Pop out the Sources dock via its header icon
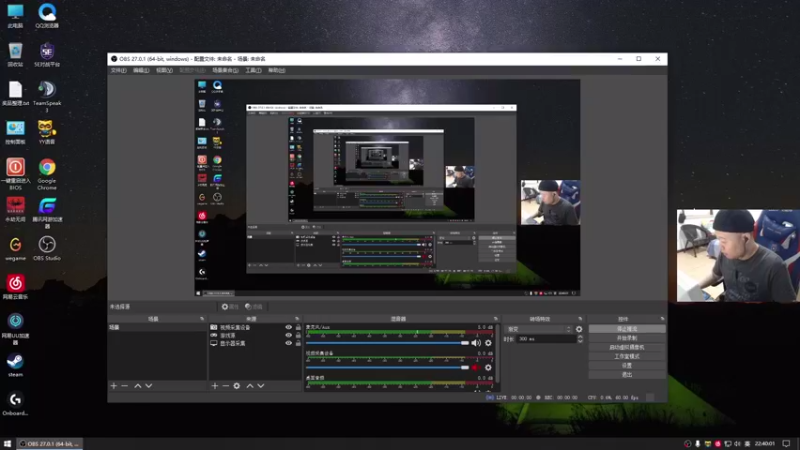 pyautogui.click(x=297, y=319)
